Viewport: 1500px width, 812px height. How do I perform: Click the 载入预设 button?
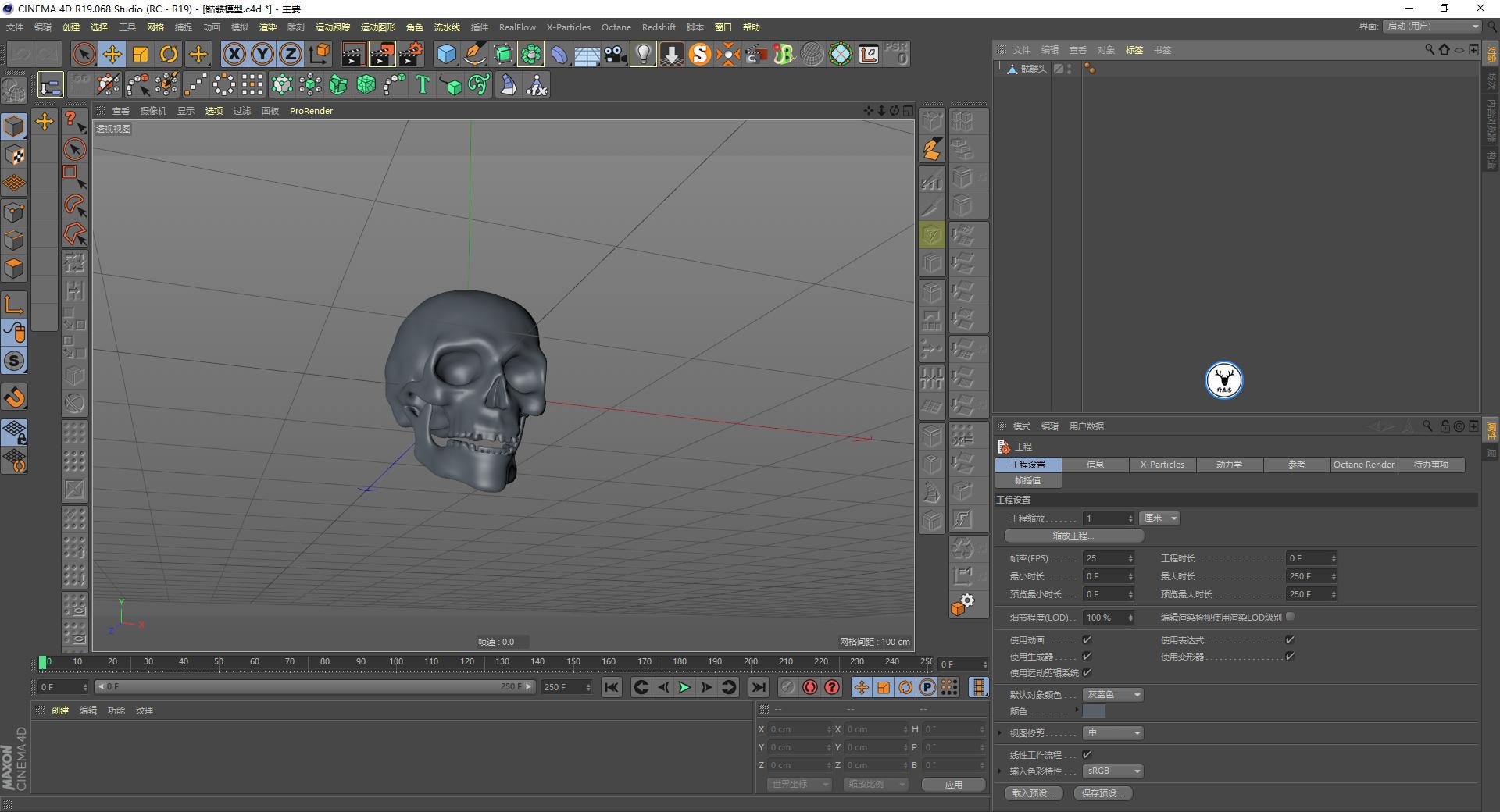(1033, 792)
